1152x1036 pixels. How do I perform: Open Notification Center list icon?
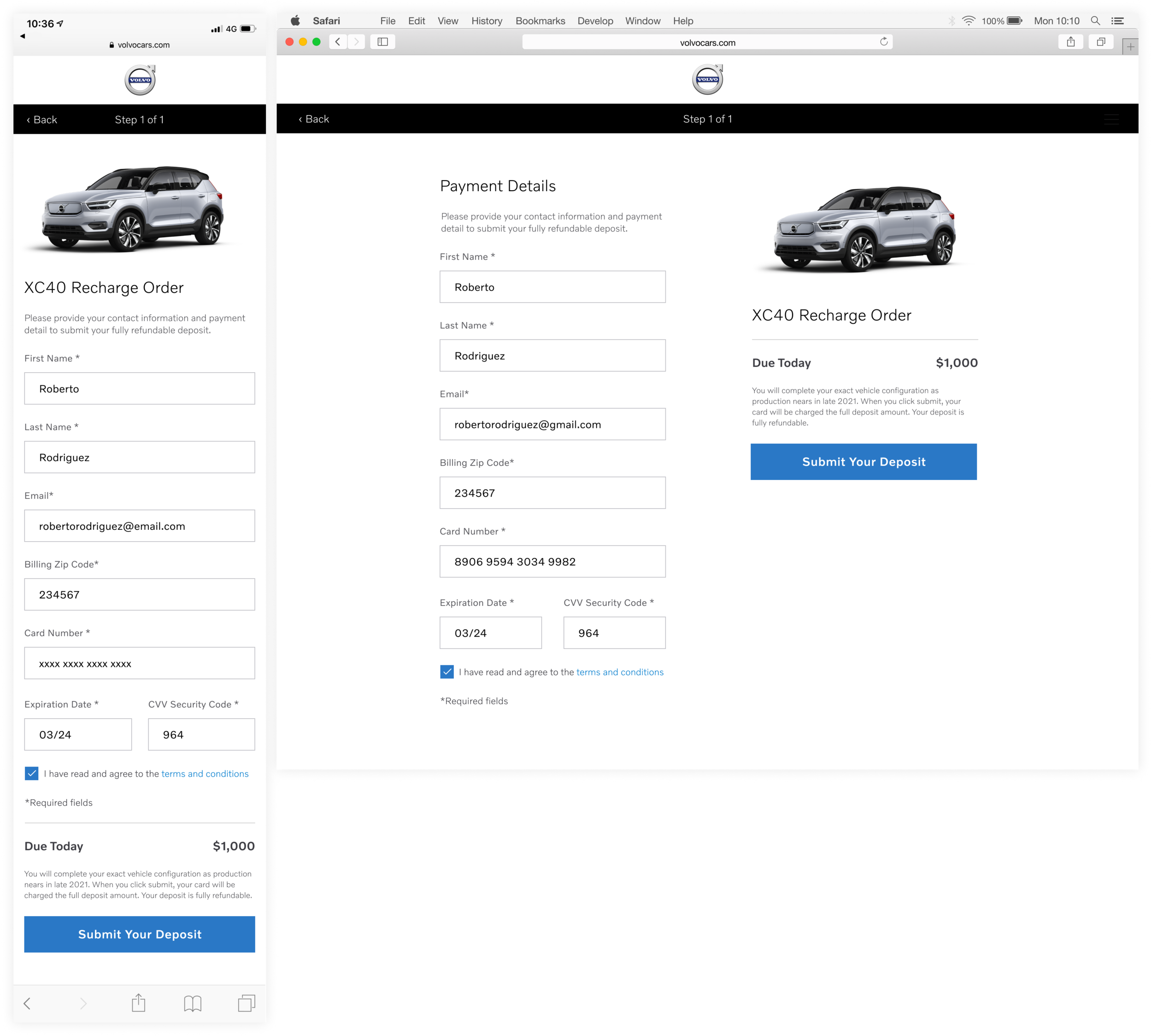point(1117,21)
